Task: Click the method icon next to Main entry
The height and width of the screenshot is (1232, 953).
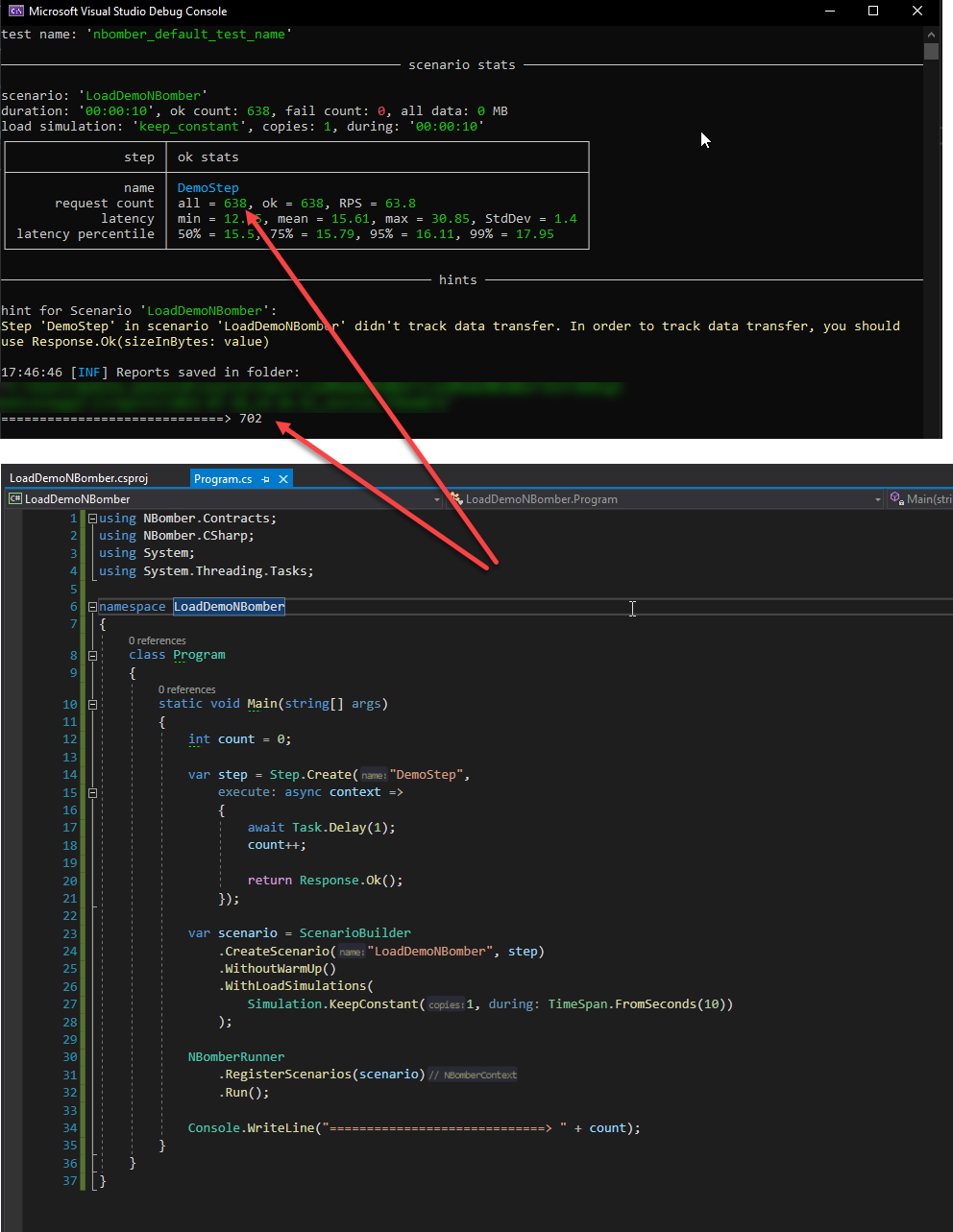Action: 897,498
